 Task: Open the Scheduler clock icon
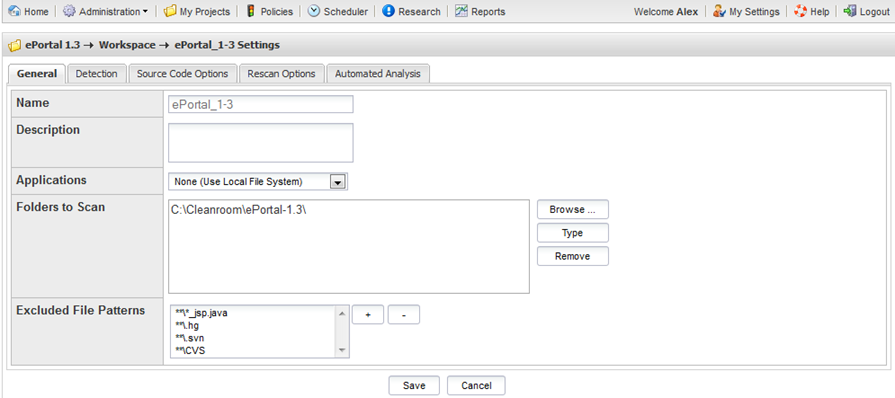[x=314, y=11]
